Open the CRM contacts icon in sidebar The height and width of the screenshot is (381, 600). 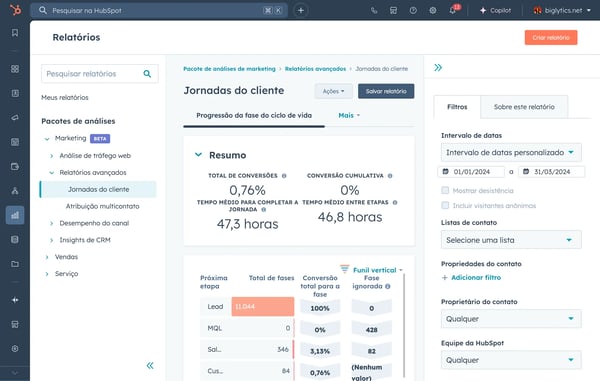[x=15, y=93]
